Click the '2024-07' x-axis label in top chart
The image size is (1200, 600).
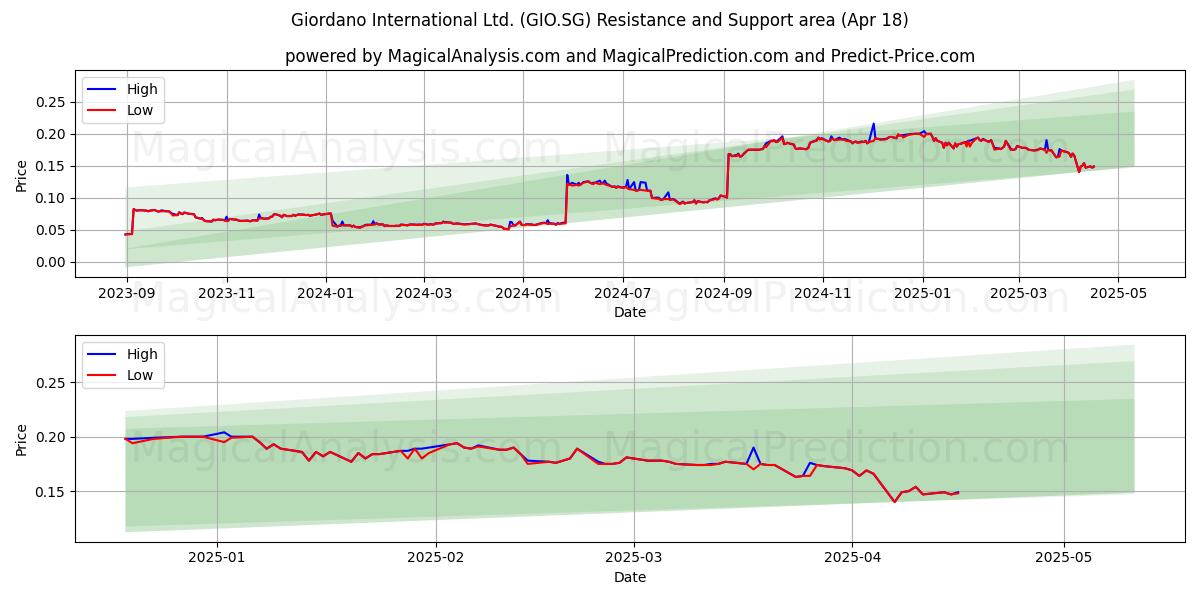[x=624, y=294]
